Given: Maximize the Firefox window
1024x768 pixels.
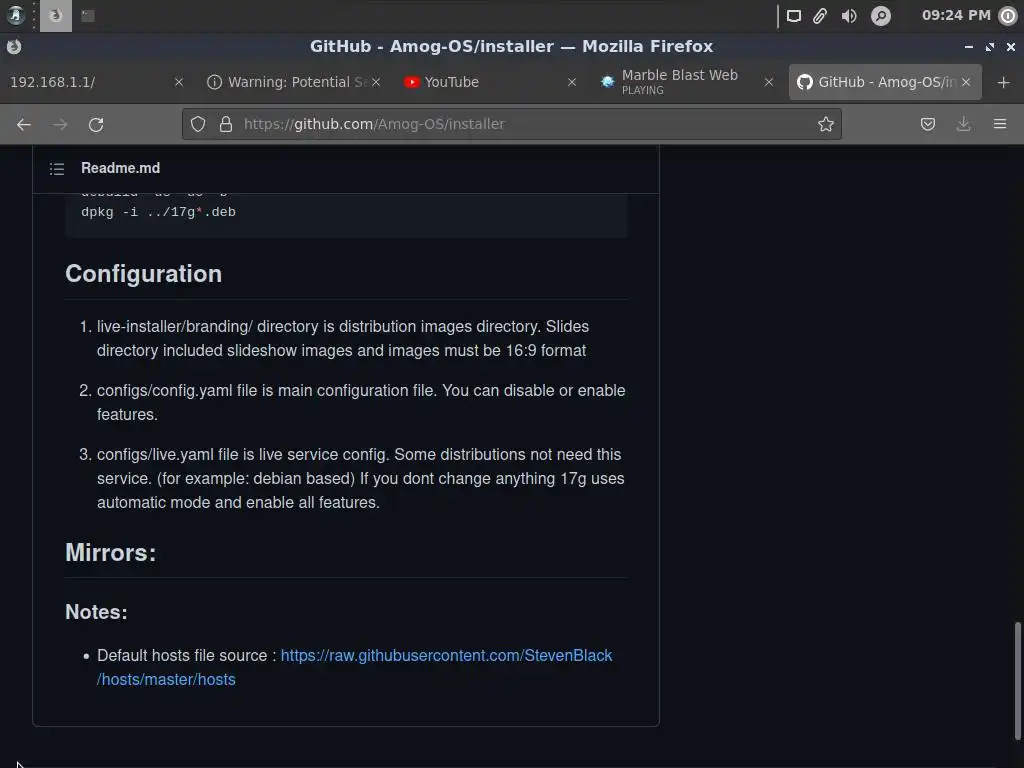Looking at the screenshot, I should pos(990,47).
